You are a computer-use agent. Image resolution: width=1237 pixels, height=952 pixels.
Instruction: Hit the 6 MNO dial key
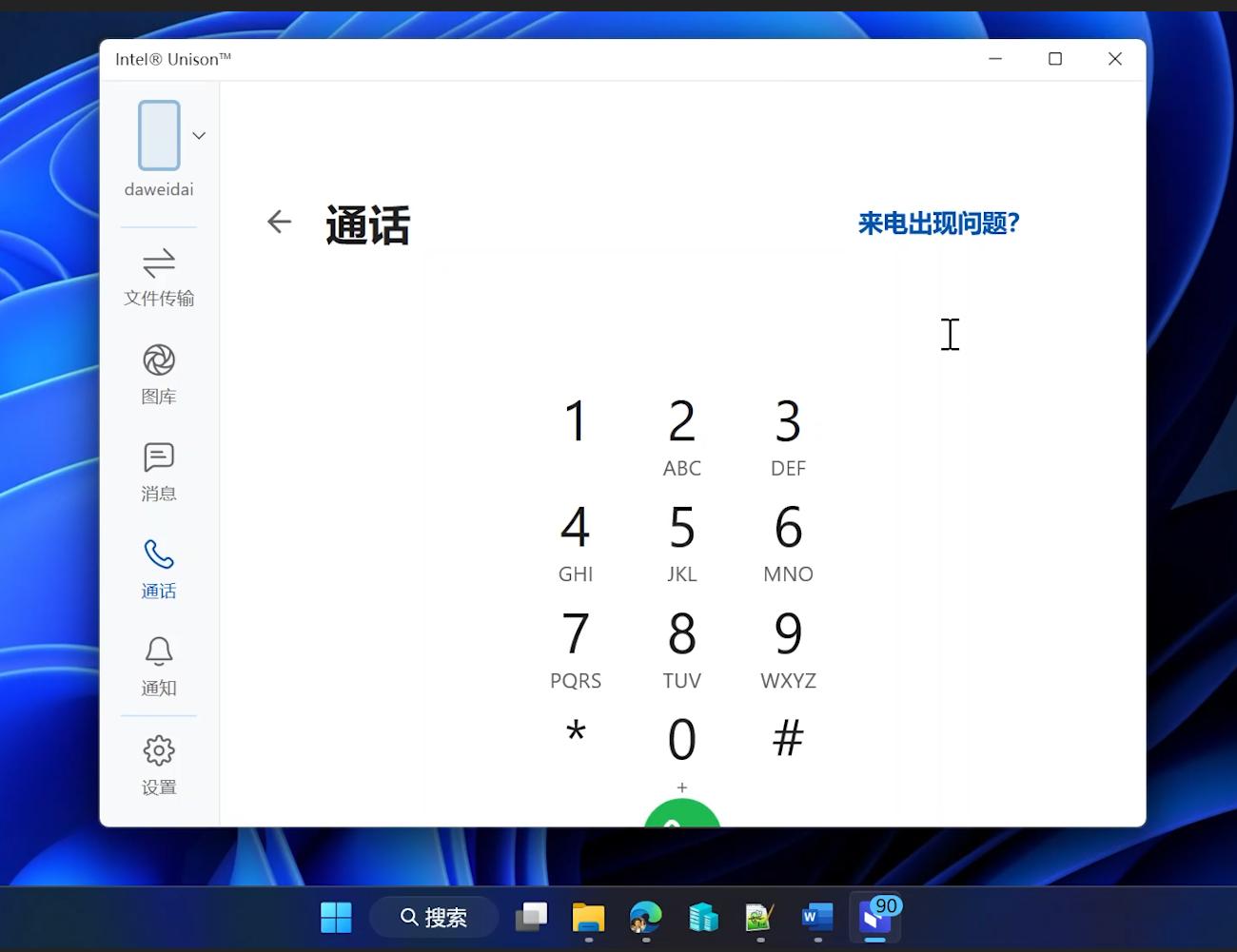pos(788,543)
